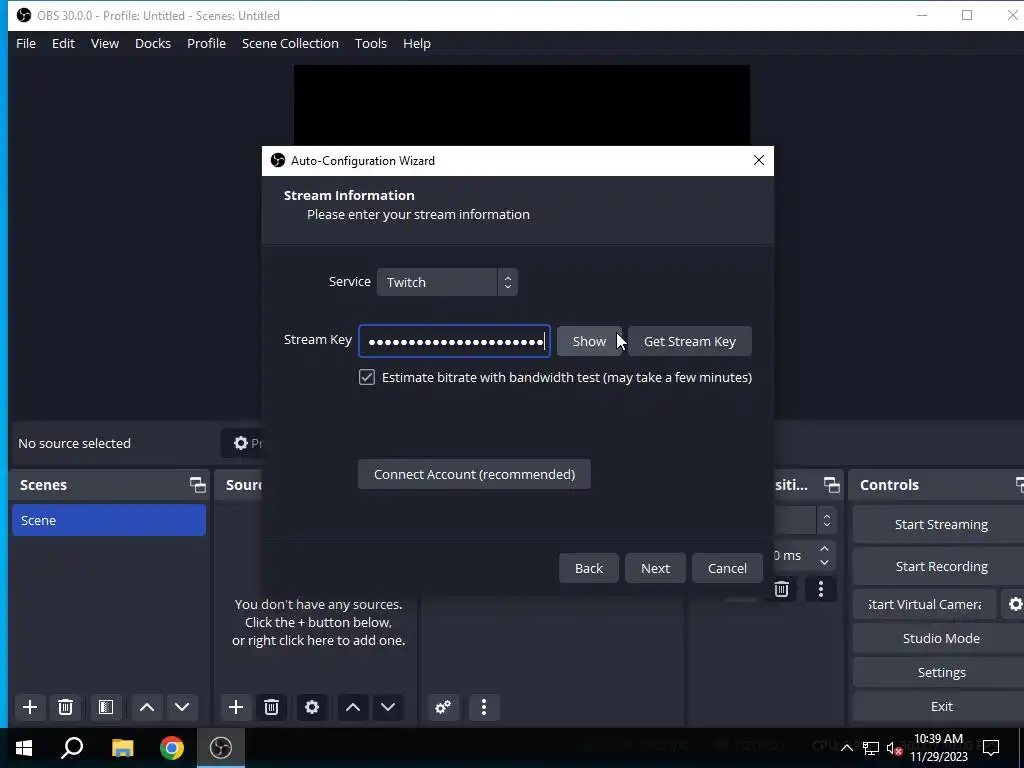Open the scene filters icon in the Scenes dock
This screenshot has width=1024, height=768.
[x=106, y=707]
